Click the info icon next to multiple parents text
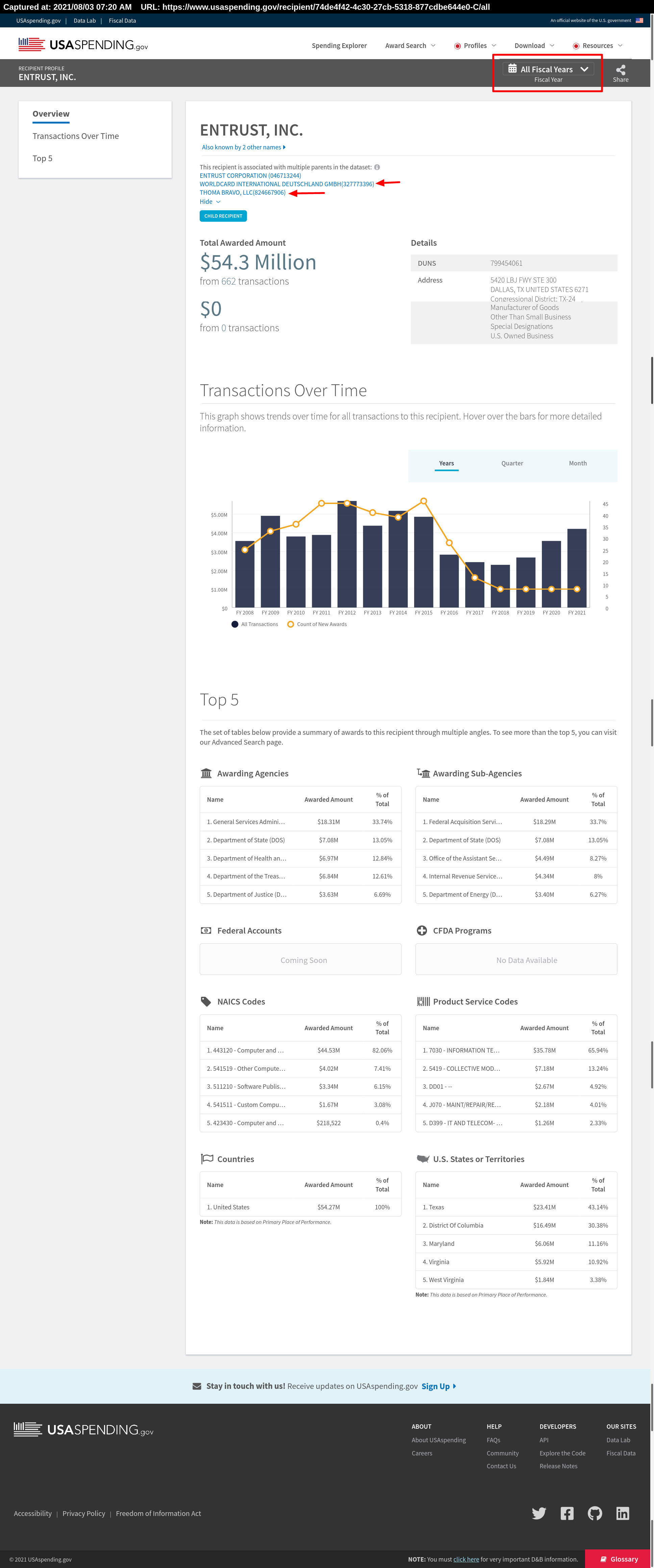The width and height of the screenshot is (654, 1568). coord(377,167)
